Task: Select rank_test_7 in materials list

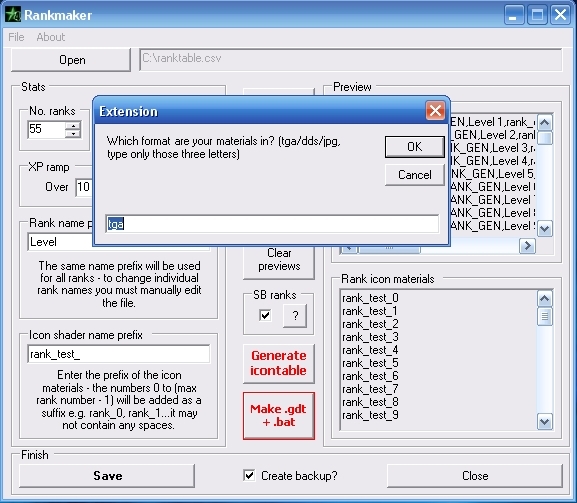Action: click(370, 389)
